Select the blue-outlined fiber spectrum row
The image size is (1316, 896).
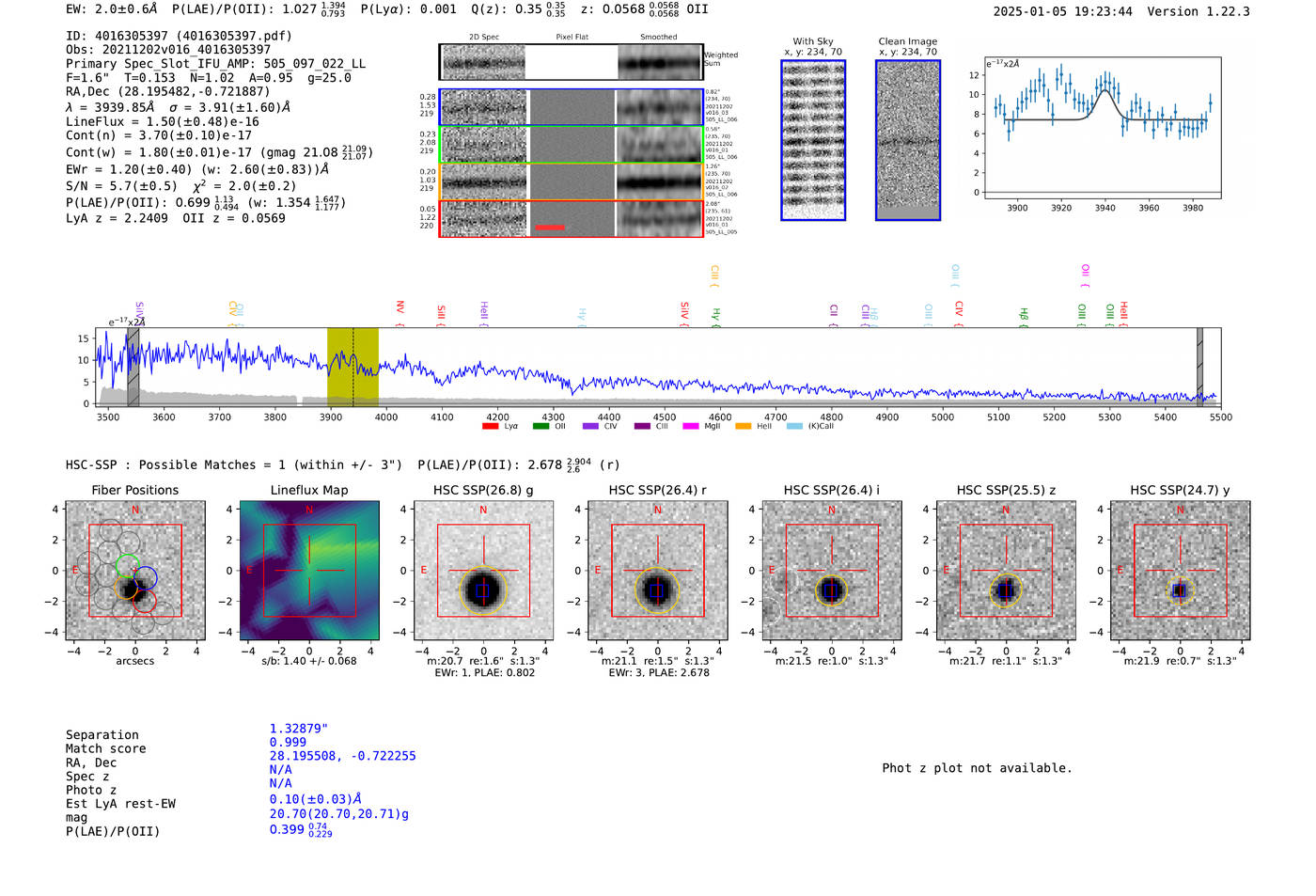click(572, 107)
